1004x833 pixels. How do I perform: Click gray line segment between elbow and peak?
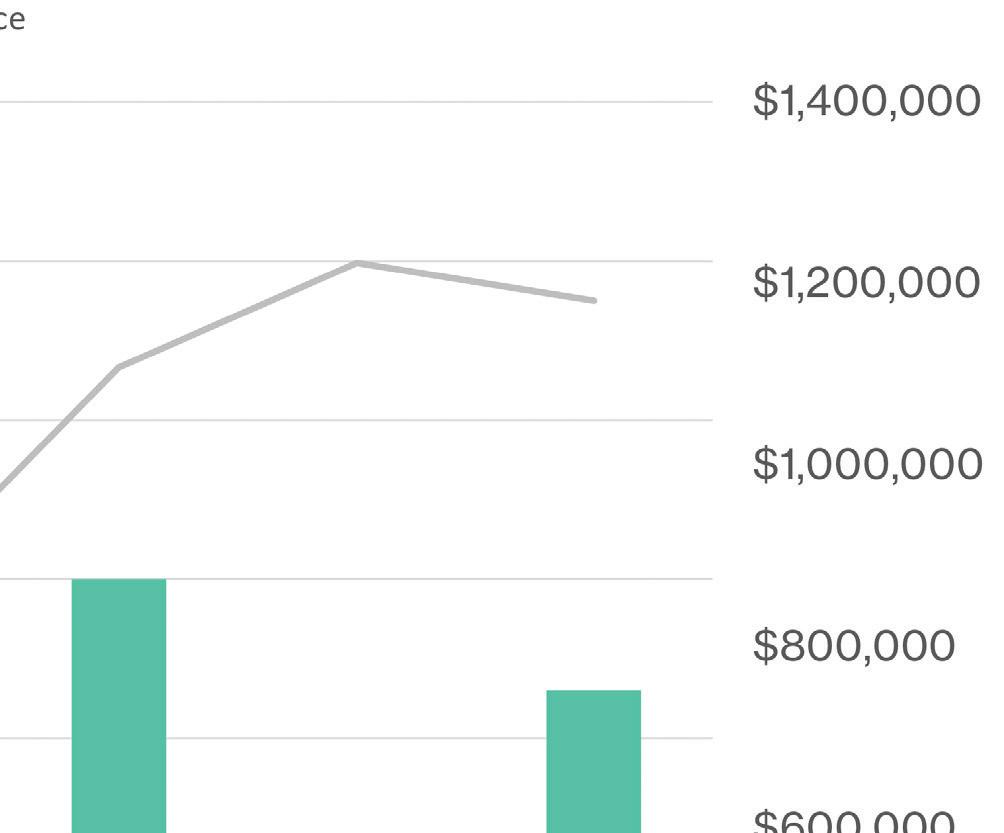point(238,314)
